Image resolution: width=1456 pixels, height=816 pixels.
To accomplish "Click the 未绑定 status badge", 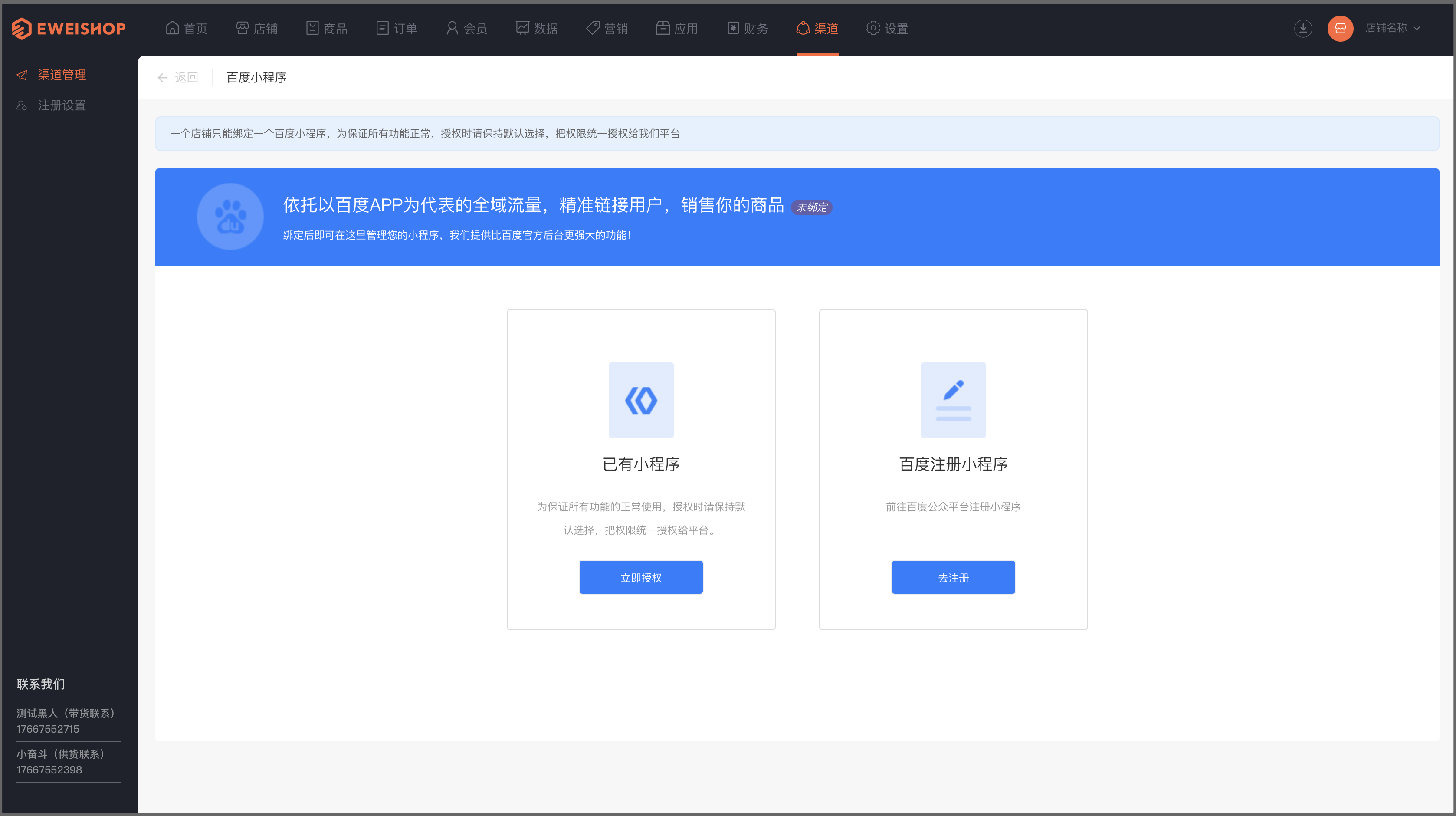I will coord(812,207).
